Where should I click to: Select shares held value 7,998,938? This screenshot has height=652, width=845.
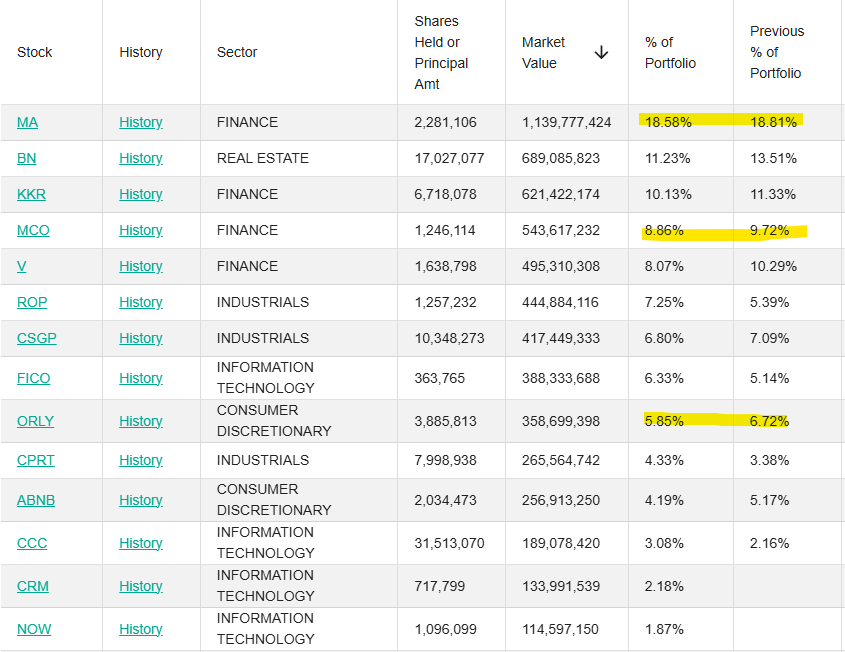[445, 461]
